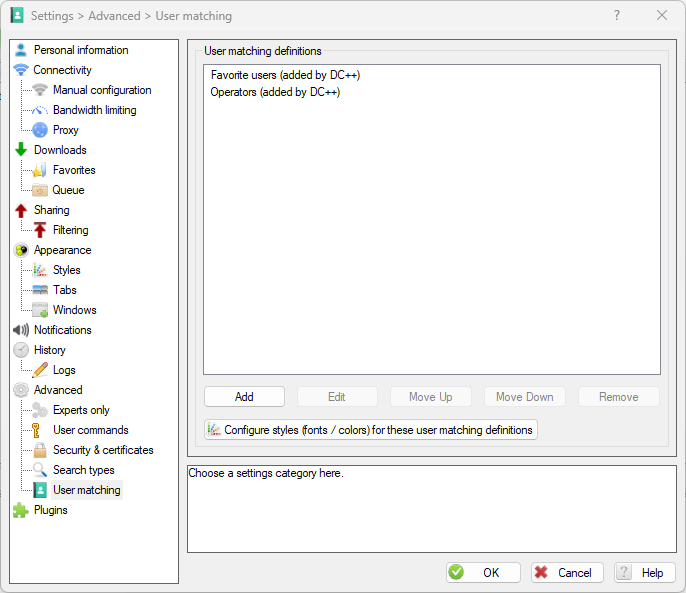The height and width of the screenshot is (593, 686).
Task: Open User commands settings
Action: click(91, 430)
